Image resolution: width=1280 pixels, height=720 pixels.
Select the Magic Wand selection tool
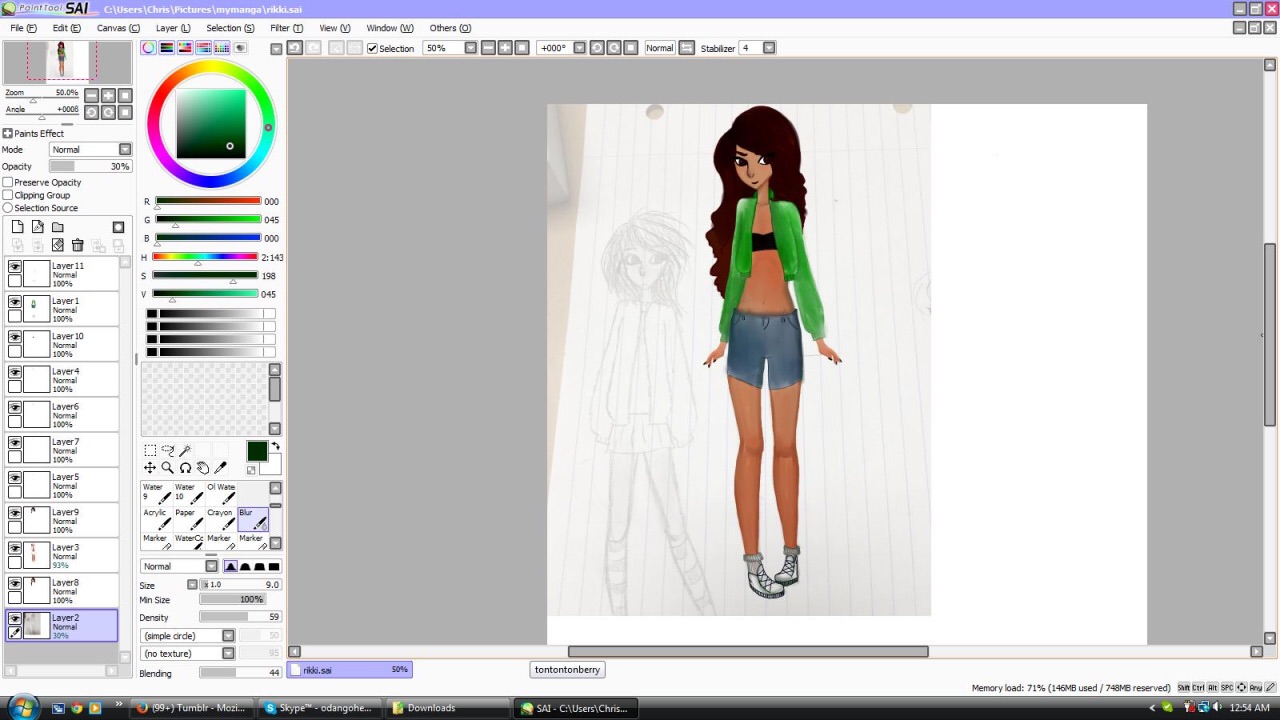pyautogui.click(x=185, y=451)
